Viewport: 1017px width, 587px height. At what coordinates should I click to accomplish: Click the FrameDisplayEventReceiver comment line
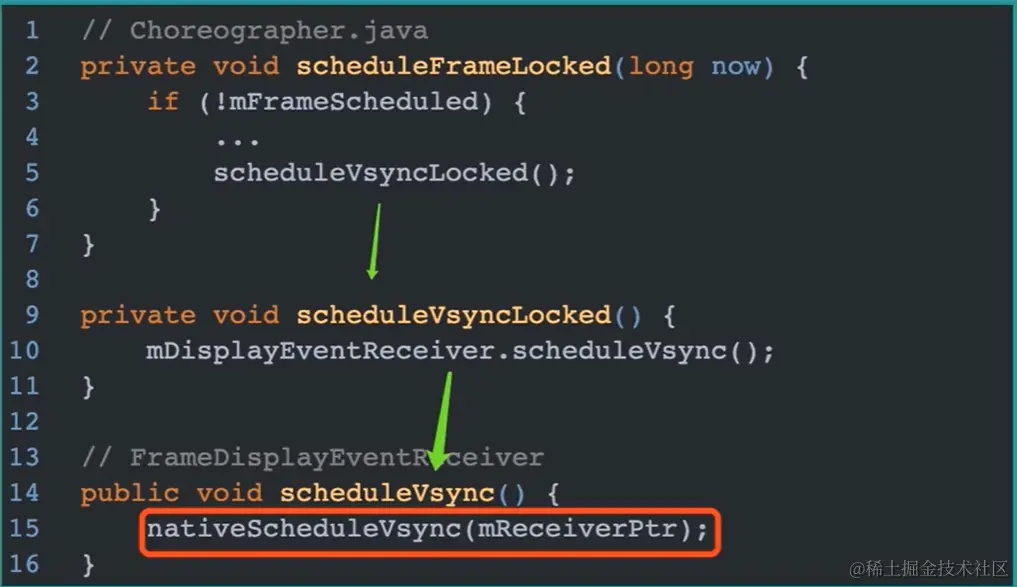[313, 458]
